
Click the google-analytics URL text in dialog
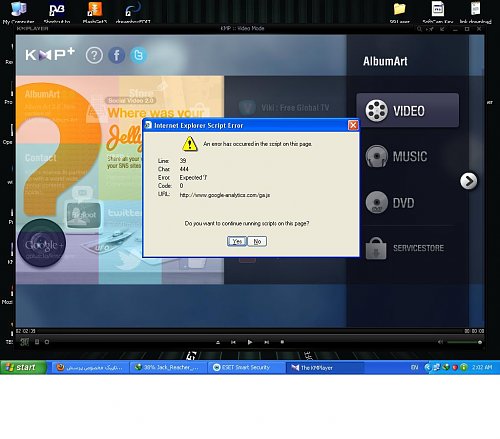(225, 195)
